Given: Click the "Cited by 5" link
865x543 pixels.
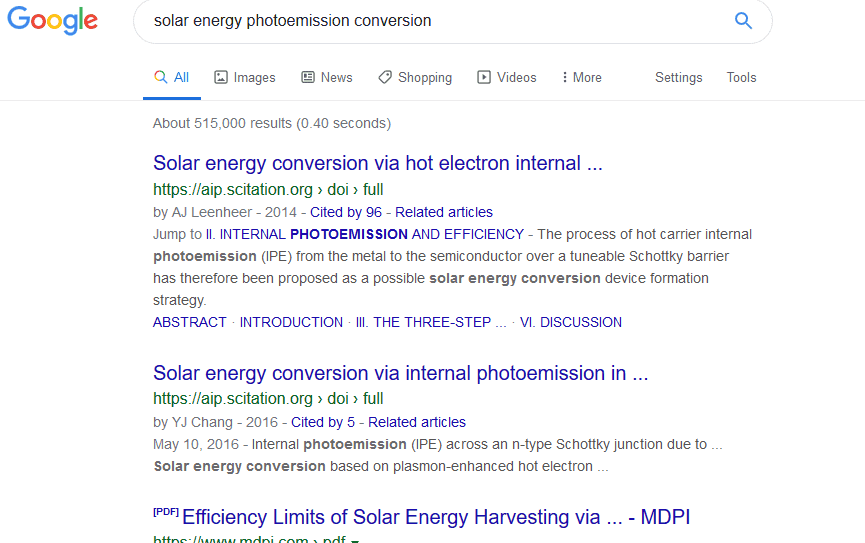Looking at the screenshot, I should click(323, 422).
